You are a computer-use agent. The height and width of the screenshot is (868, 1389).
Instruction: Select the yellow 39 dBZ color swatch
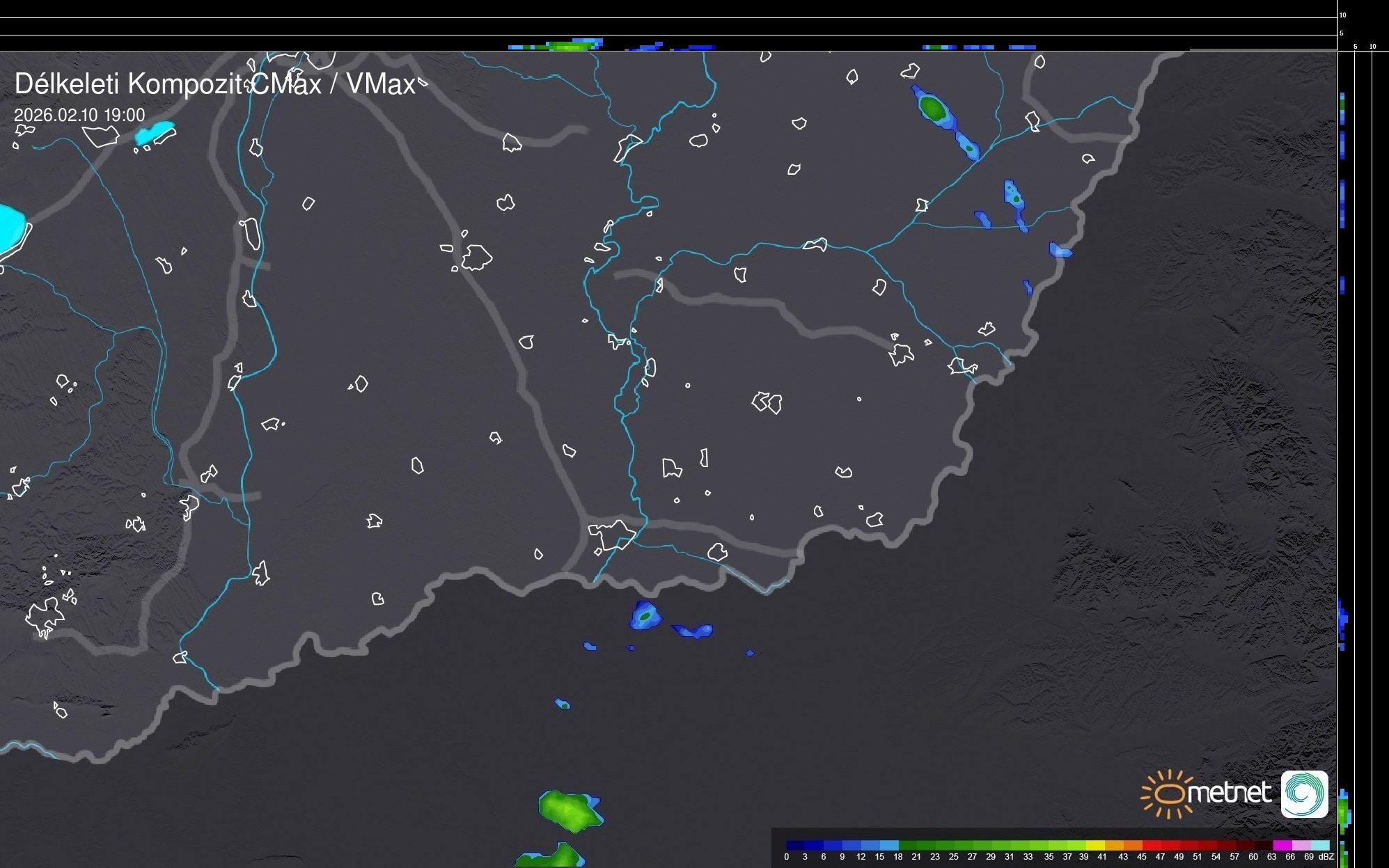point(1094,846)
